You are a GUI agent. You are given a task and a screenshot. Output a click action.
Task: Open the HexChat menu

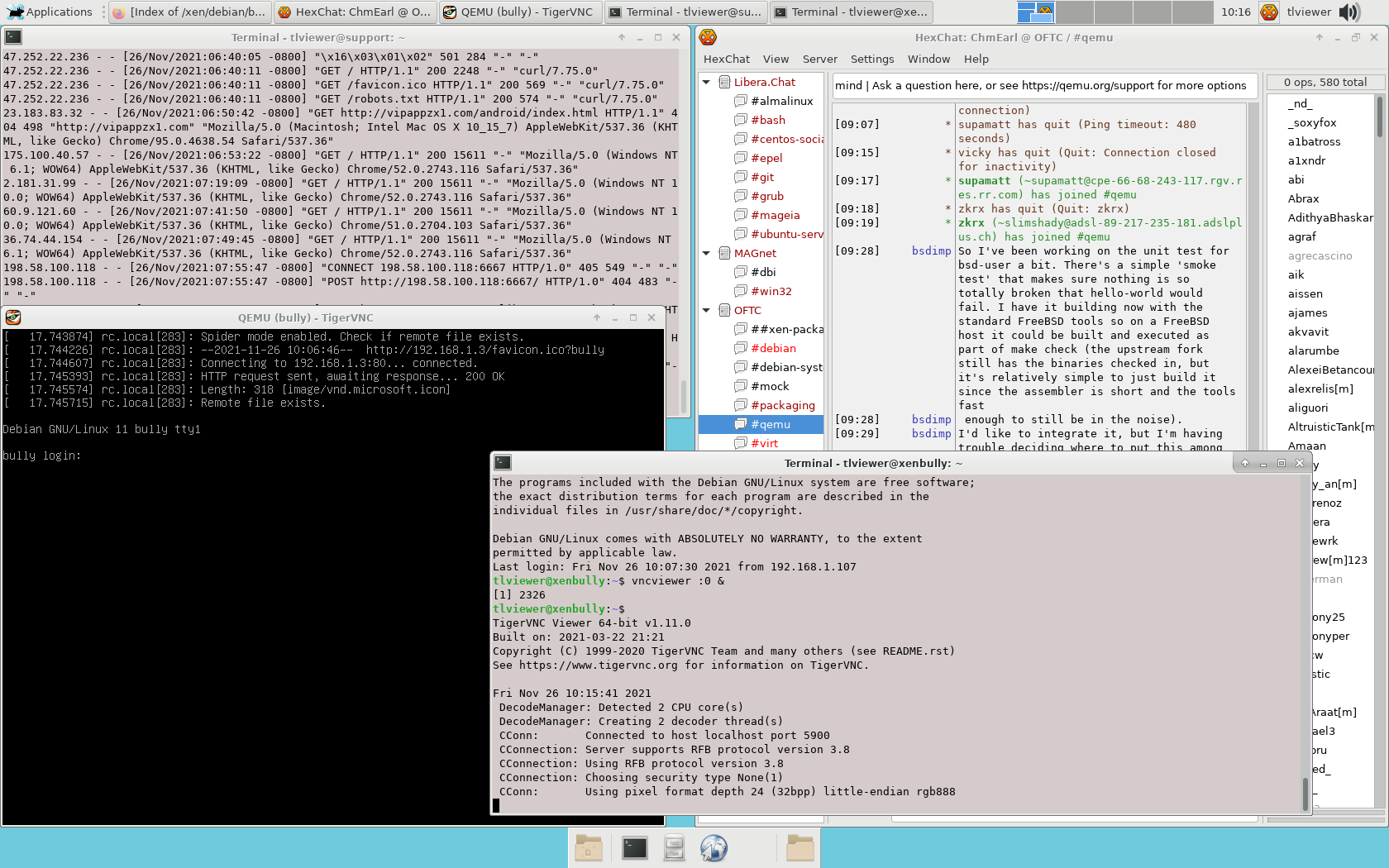[x=726, y=59]
